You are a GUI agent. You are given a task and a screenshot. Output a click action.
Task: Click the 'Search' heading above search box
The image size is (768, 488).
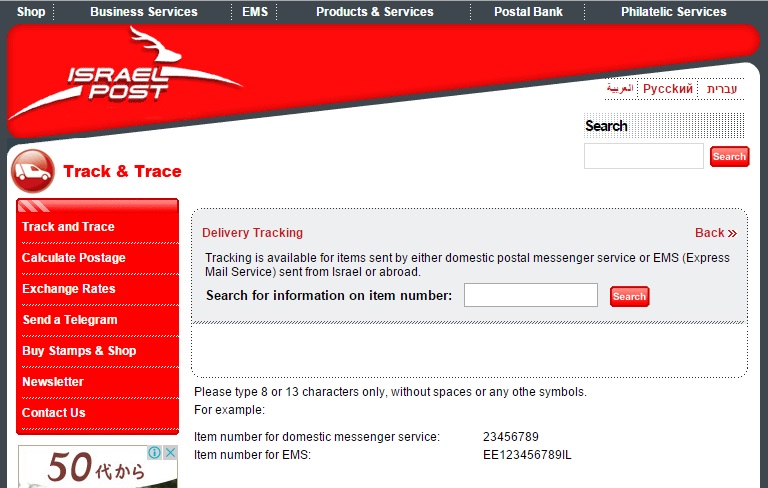click(x=606, y=126)
